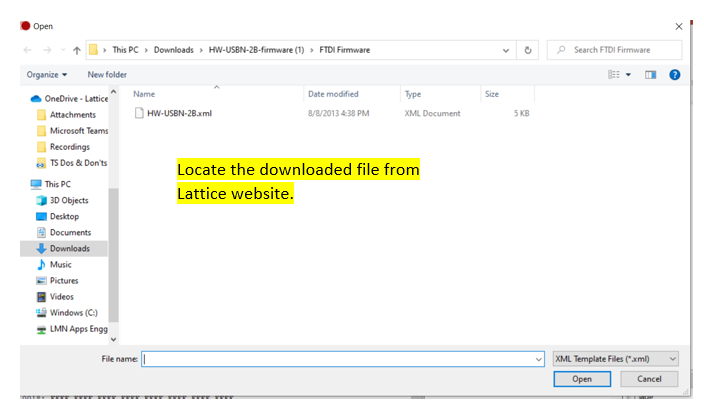This screenshot has width=704, height=413.
Task: Create a New folder
Action: click(x=107, y=75)
